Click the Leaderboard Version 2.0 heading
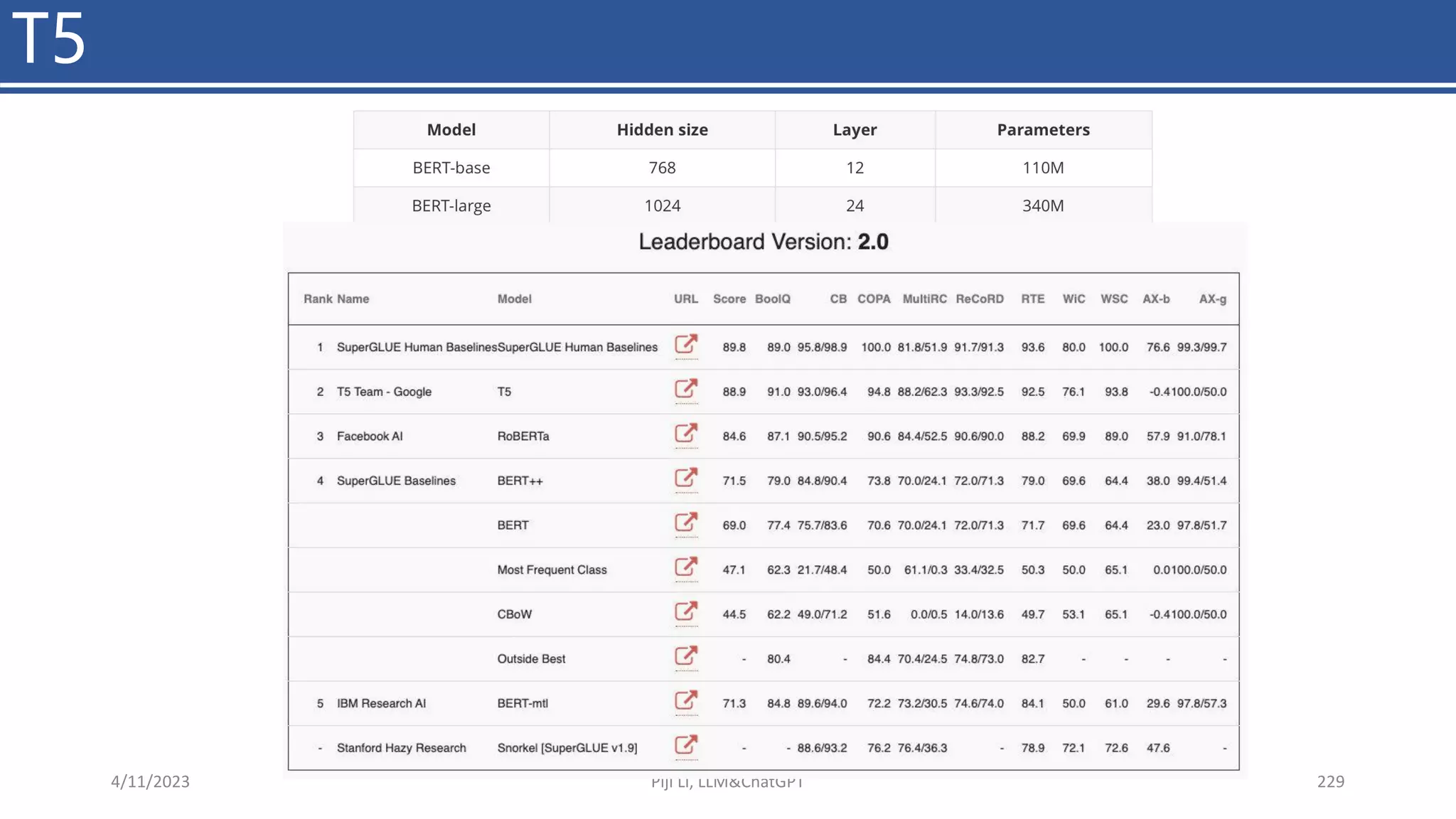 [763, 242]
